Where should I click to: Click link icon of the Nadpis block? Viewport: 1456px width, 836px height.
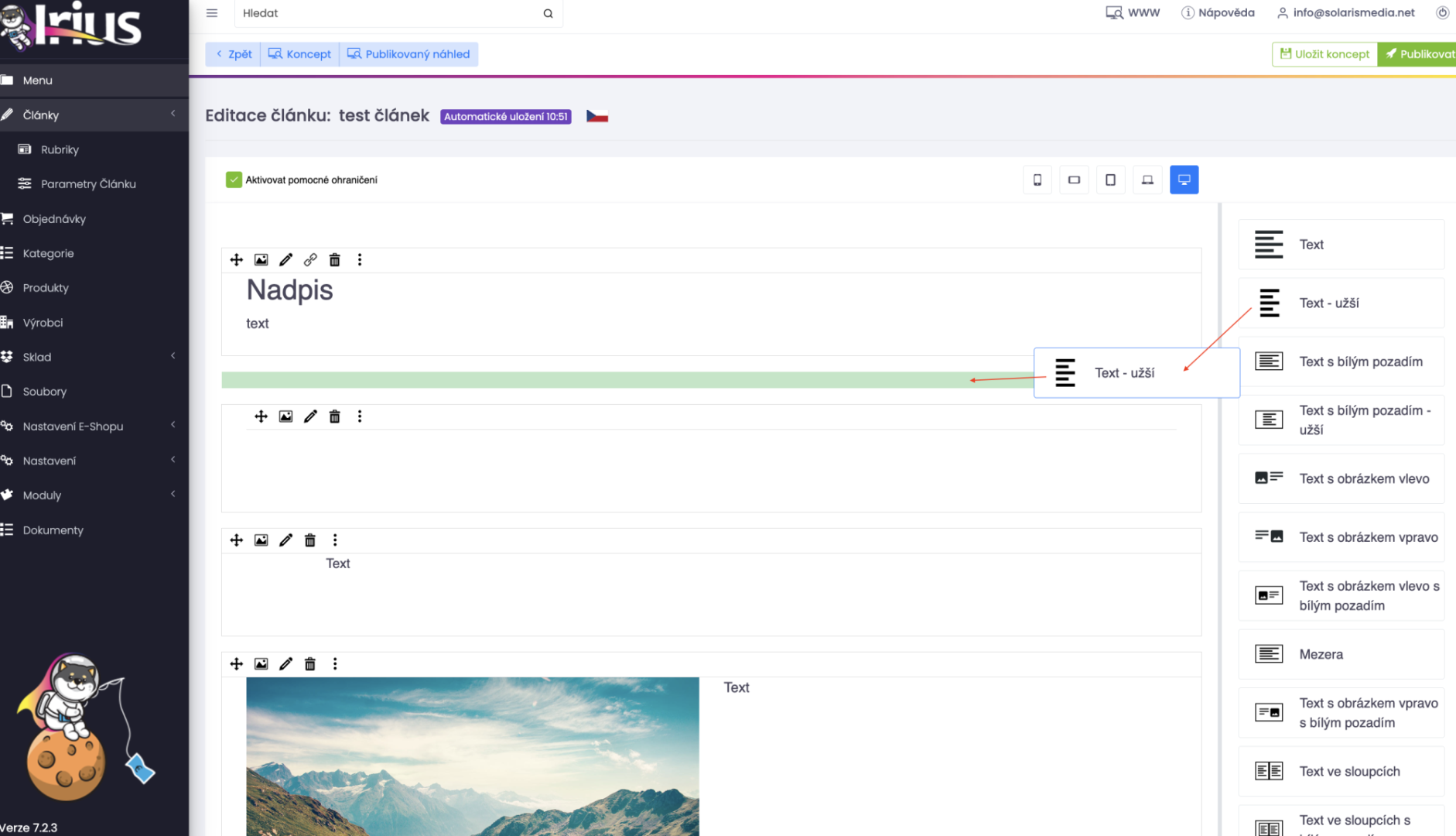310,260
